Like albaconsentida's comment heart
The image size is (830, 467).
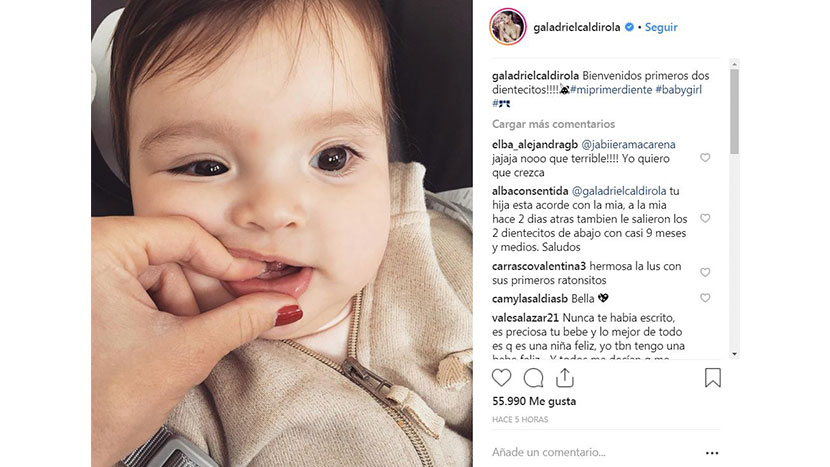click(x=705, y=218)
